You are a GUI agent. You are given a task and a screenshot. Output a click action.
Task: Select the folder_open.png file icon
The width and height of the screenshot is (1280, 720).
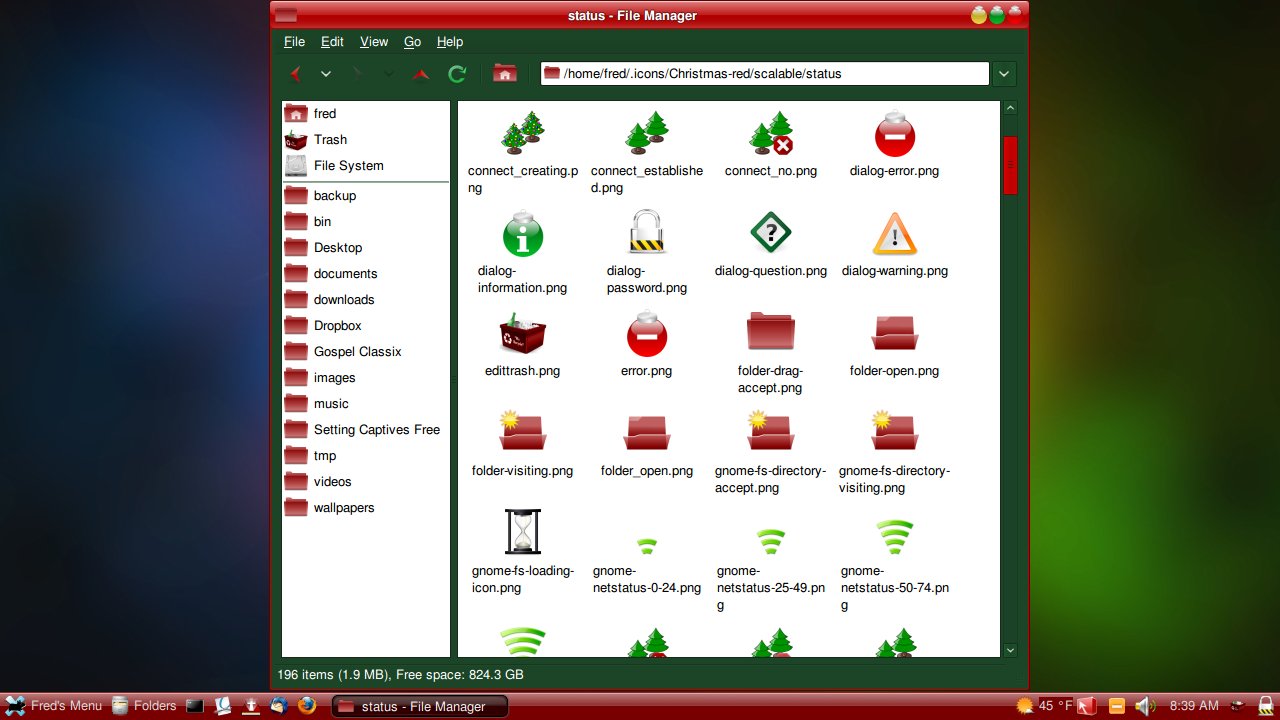pyautogui.click(x=647, y=433)
